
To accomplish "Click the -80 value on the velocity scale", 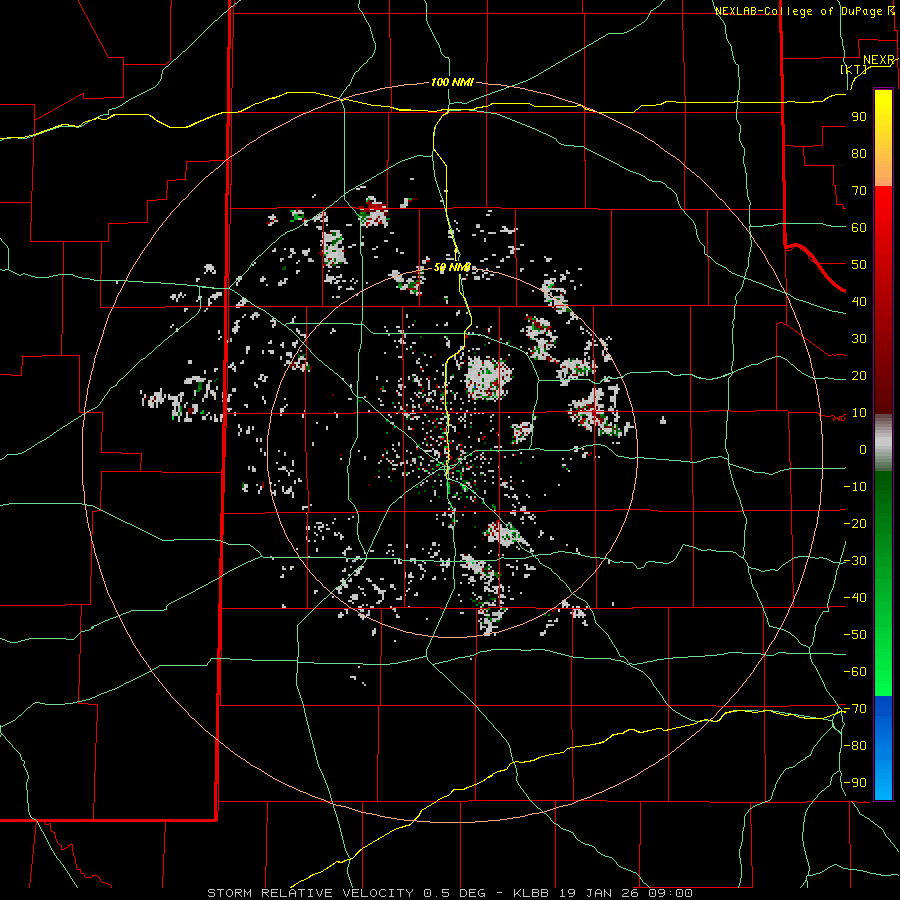I will 855,746.
